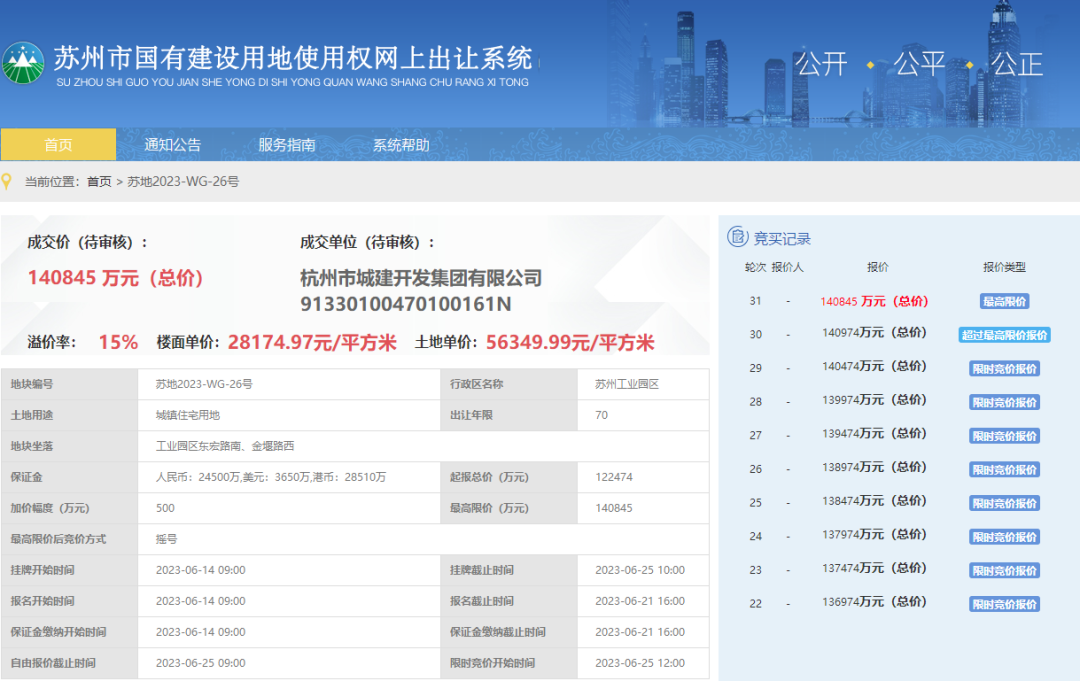This screenshot has width=1080, height=681.
Task: Open the 首页 navigation tab
Action: [58, 145]
